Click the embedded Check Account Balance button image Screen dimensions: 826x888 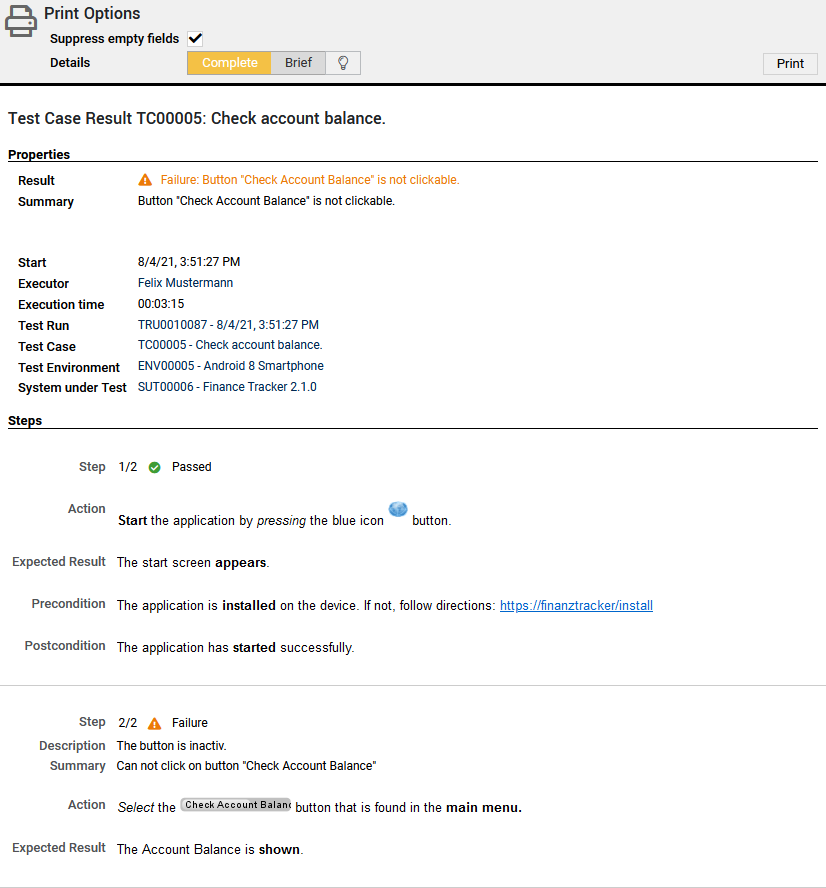point(235,804)
